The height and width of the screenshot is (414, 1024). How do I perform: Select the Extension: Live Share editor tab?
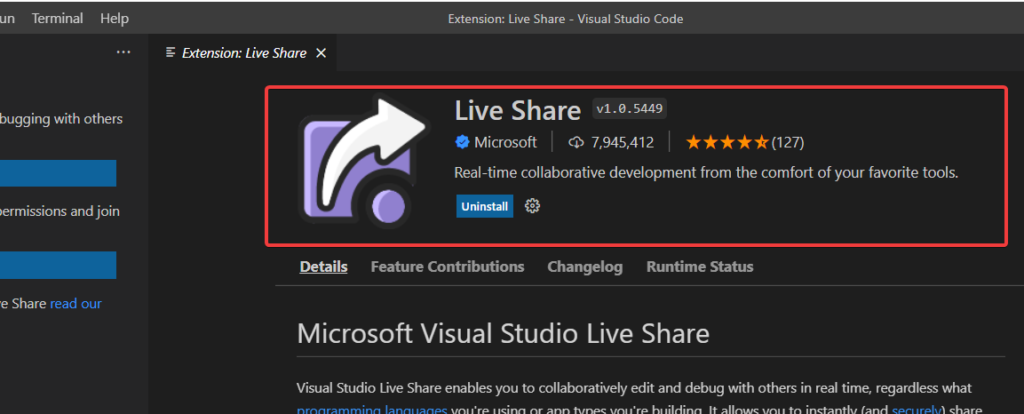[x=244, y=53]
